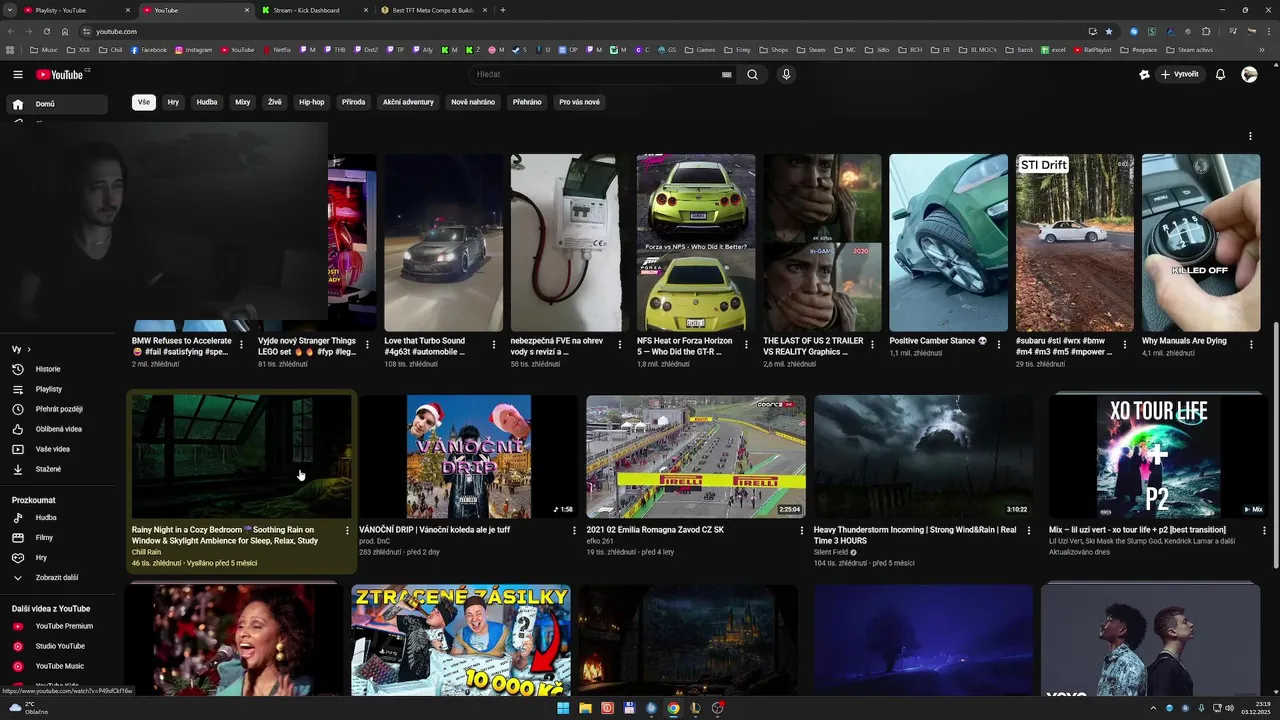The width and height of the screenshot is (1280, 720).
Task: Switch to Best TFT Meta Comps tab
Action: coord(433,10)
